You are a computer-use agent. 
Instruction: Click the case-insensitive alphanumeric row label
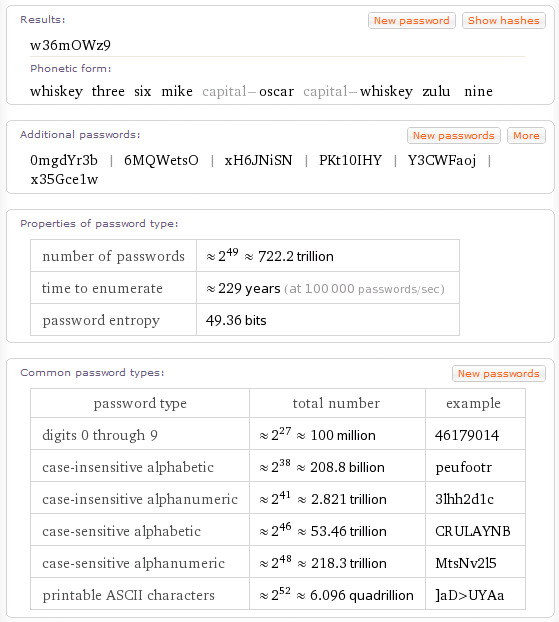coord(140,499)
